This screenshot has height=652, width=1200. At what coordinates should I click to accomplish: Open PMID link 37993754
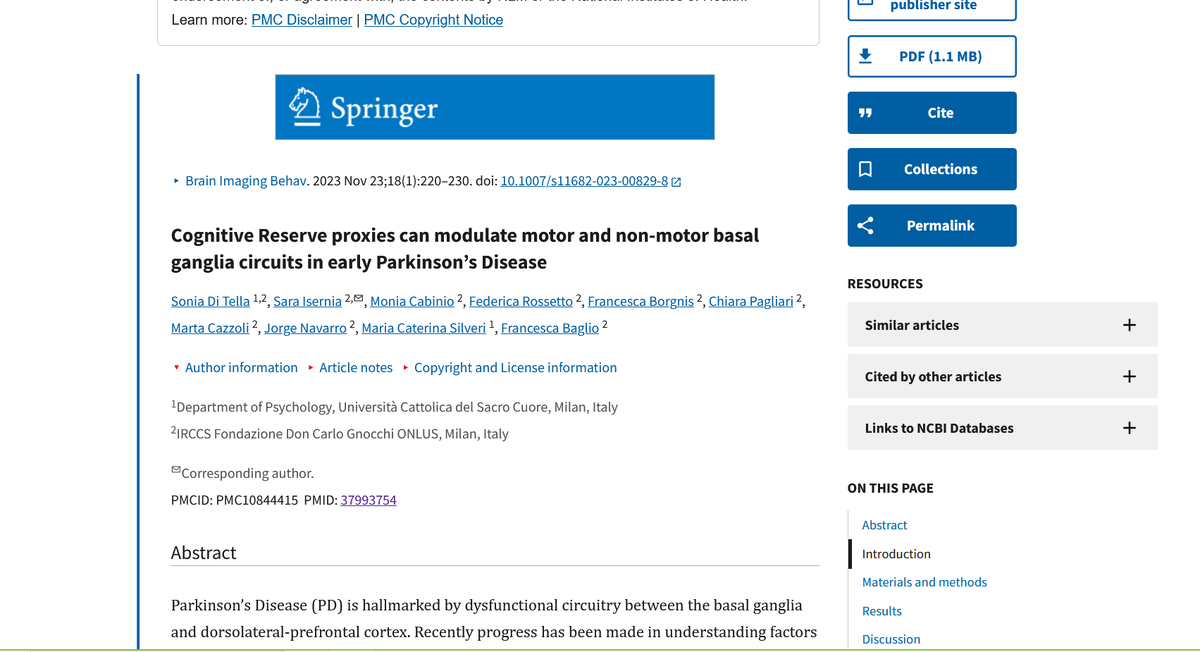pyautogui.click(x=368, y=500)
